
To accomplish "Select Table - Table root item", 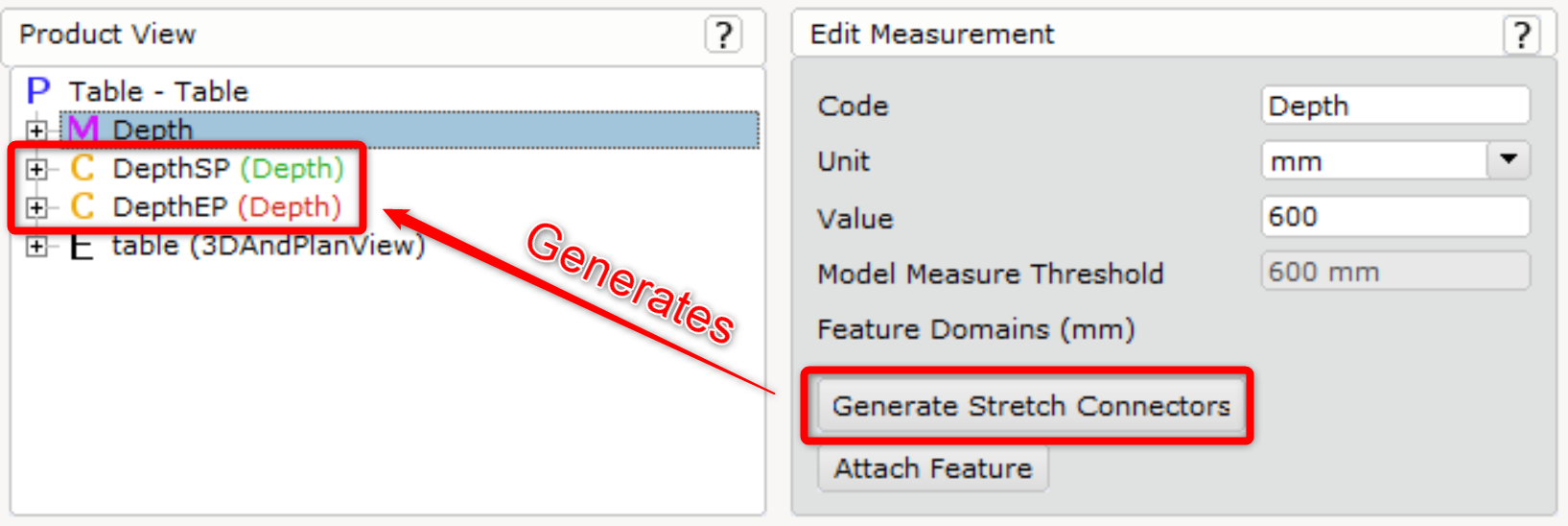I will tap(158, 91).
